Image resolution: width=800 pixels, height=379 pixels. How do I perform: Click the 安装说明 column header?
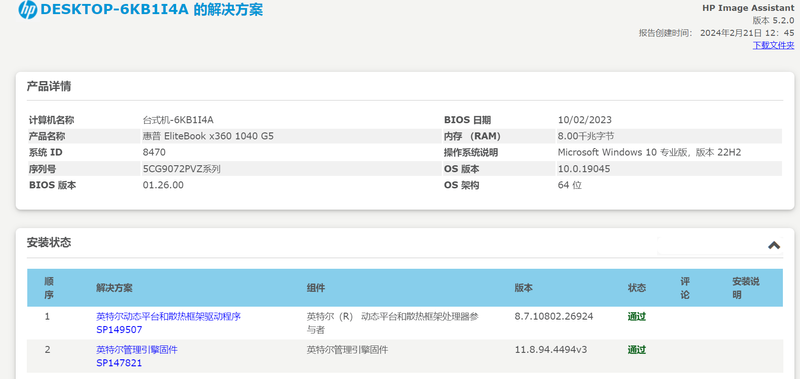(x=746, y=288)
